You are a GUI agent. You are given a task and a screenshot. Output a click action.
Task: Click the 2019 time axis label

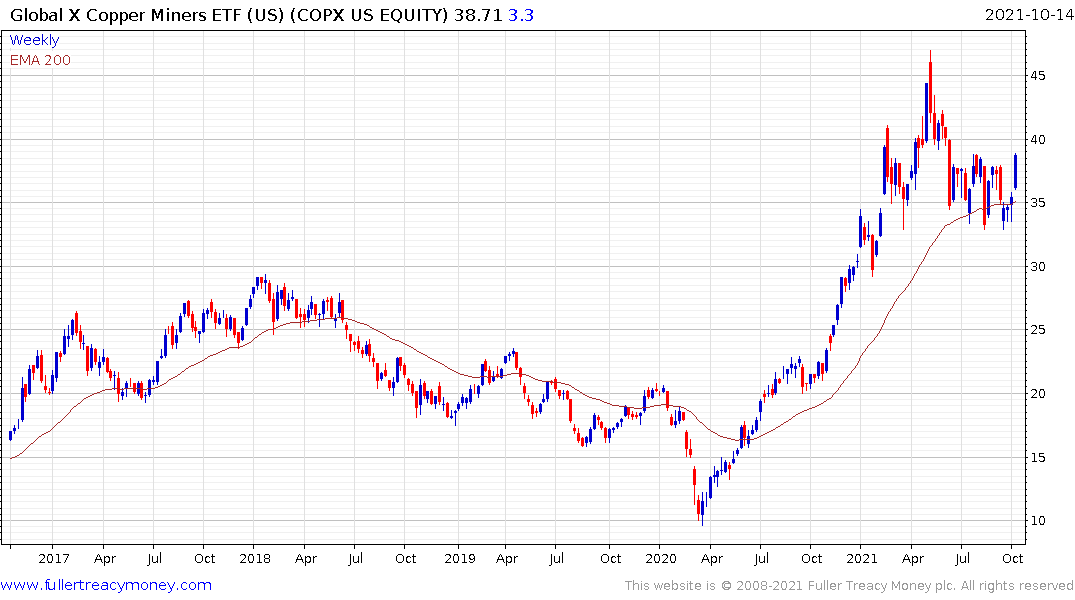click(459, 558)
